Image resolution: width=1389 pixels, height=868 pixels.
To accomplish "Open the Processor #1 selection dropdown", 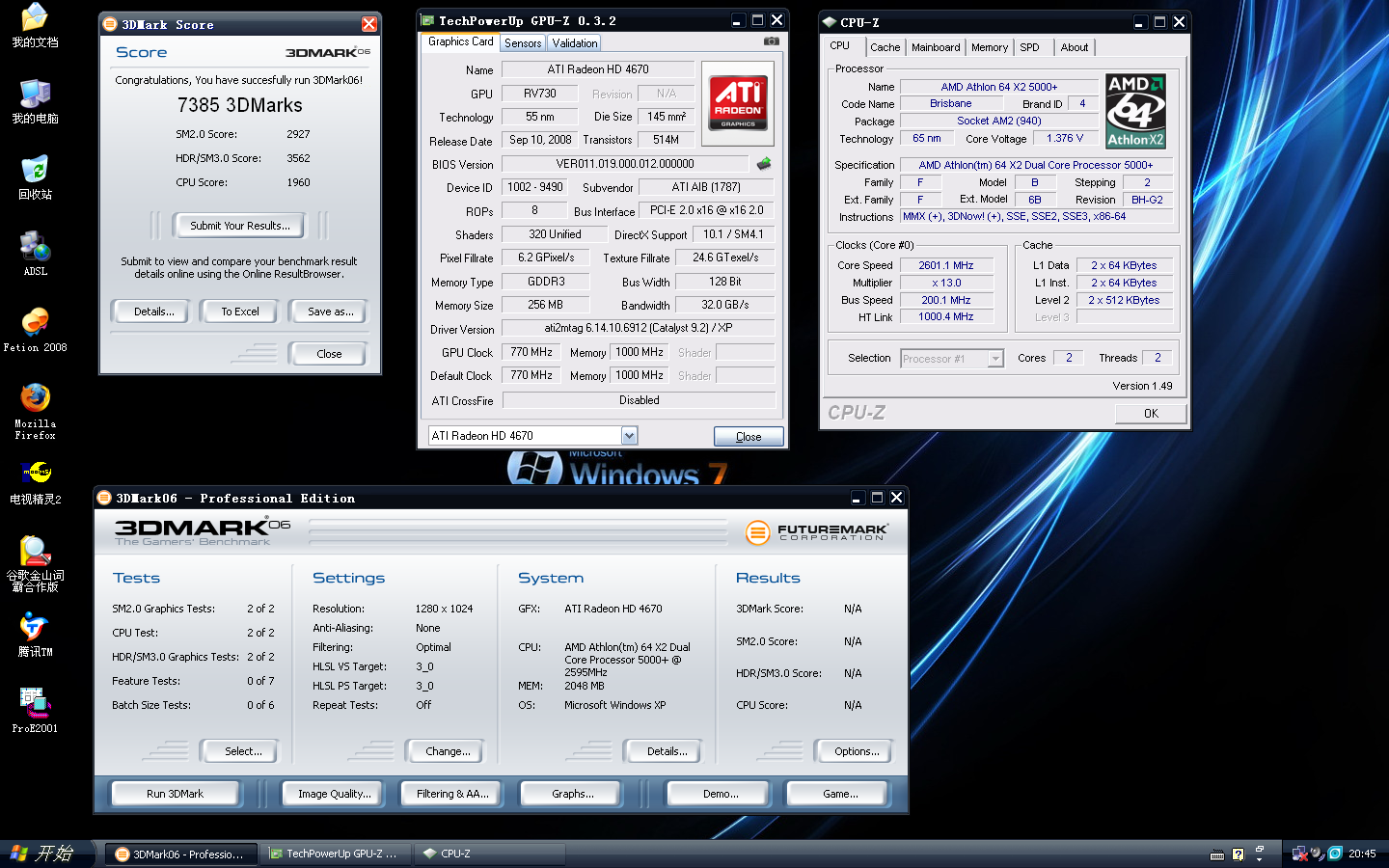I will click(995, 359).
